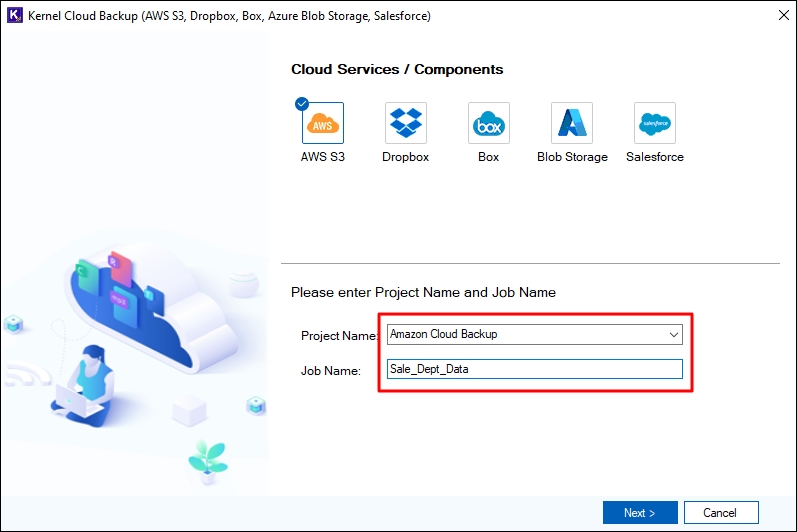Screen dimensions: 797x532
Task: Click the "Salesforce" label text
Action: 655,157
